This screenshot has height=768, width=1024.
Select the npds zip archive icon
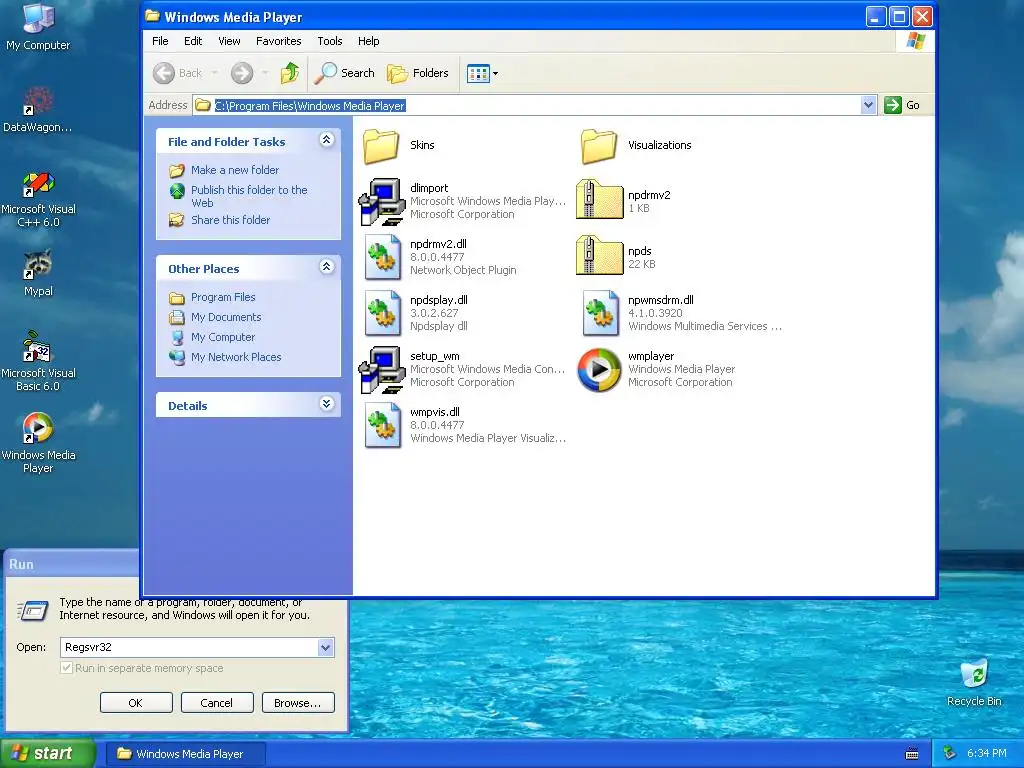(x=600, y=256)
